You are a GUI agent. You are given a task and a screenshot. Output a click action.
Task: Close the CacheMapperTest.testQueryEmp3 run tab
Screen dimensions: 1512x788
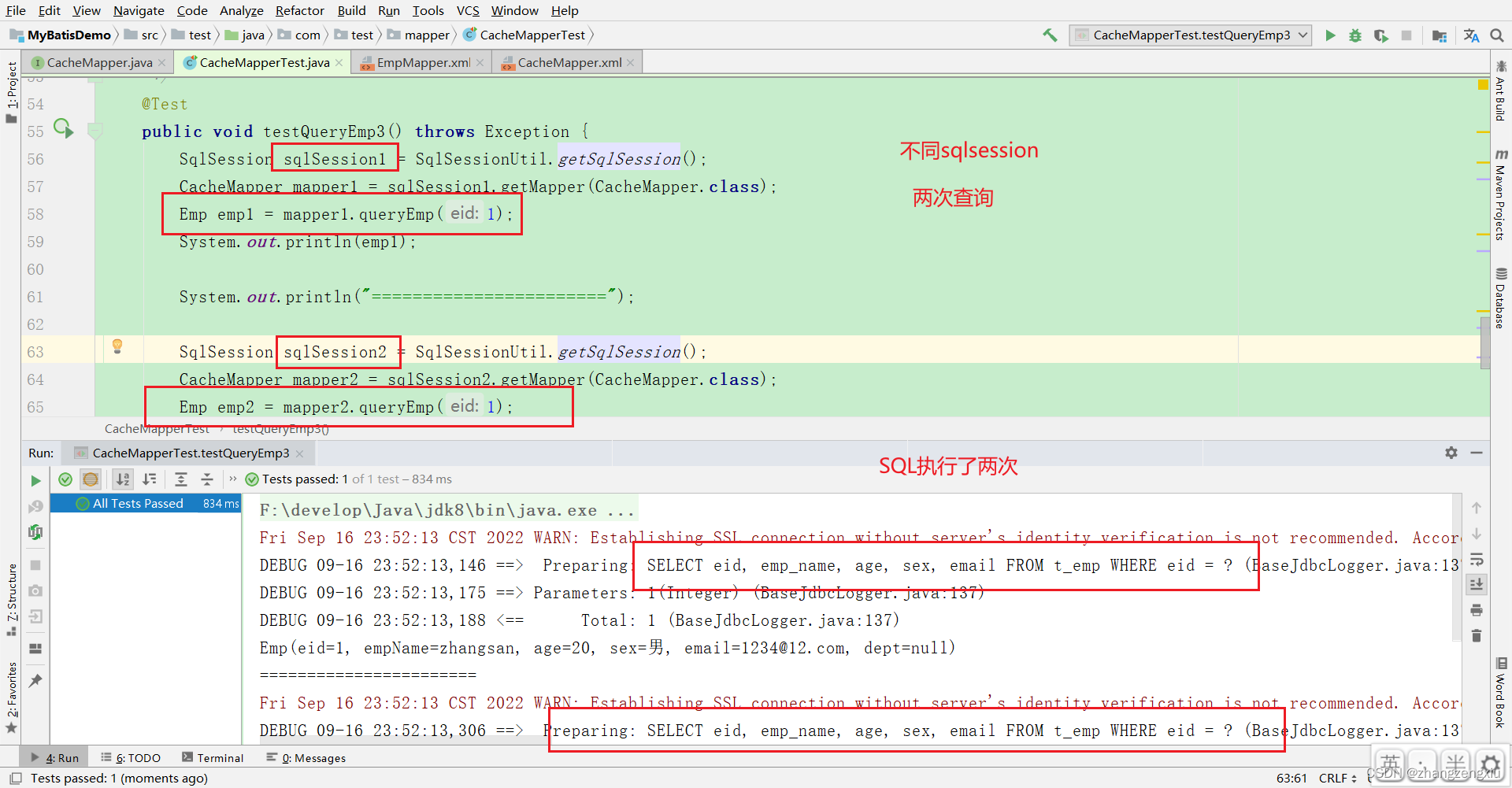point(299,453)
